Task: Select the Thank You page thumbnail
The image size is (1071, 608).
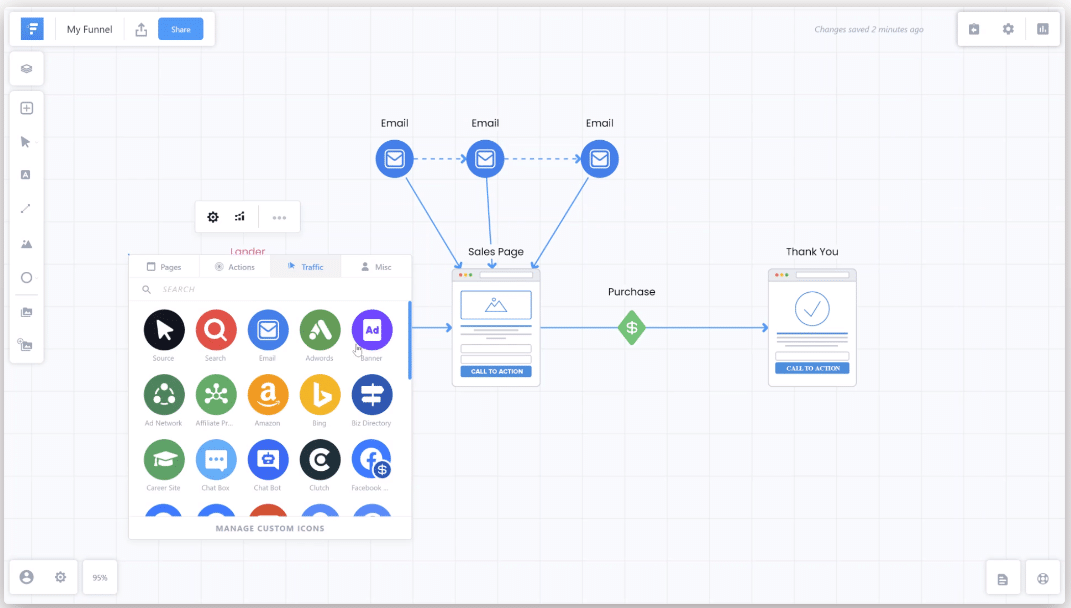Action: (x=812, y=328)
